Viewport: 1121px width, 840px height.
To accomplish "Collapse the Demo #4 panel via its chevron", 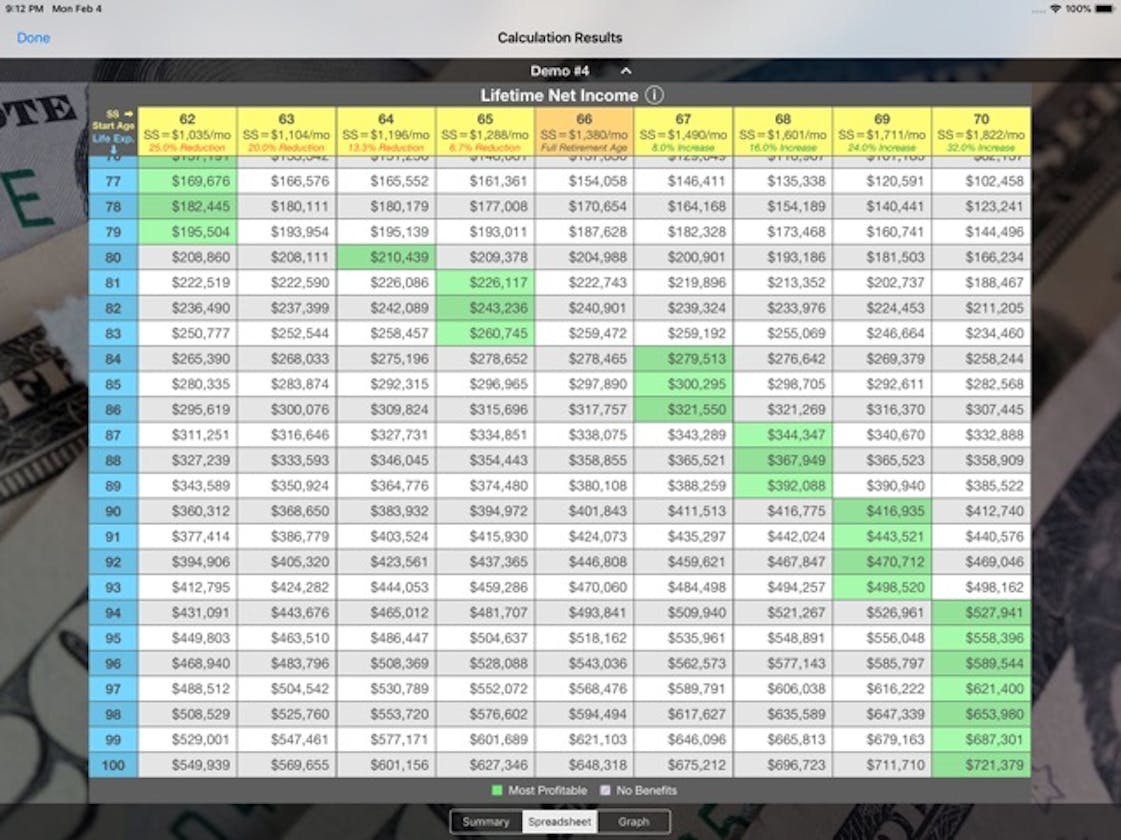I will pos(627,71).
